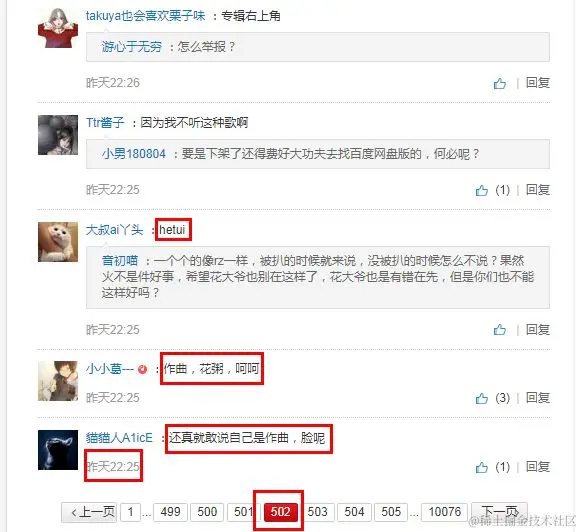Like 猫猫人A1icE's comment thumbs-up
Viewport: 581px width, 532px height.
(x=482, y=467)
